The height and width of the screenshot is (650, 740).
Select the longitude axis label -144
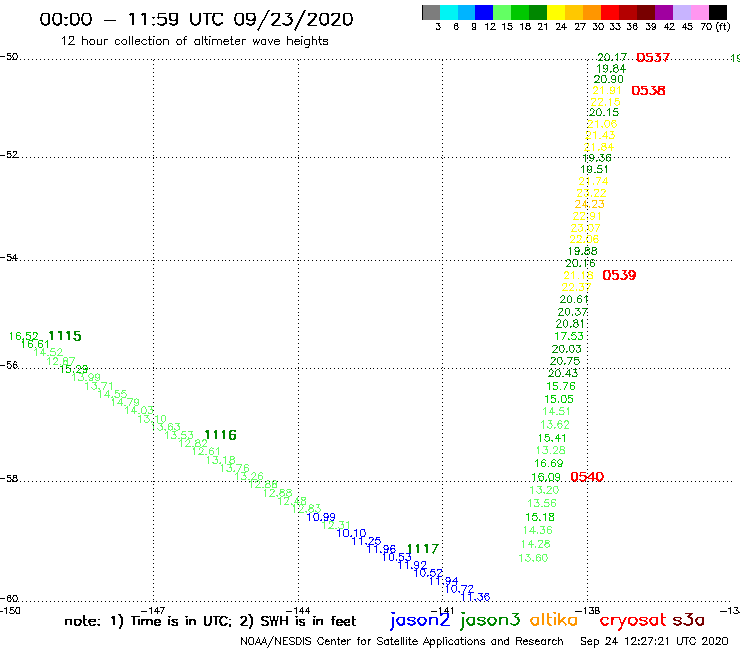coord(298,611)
